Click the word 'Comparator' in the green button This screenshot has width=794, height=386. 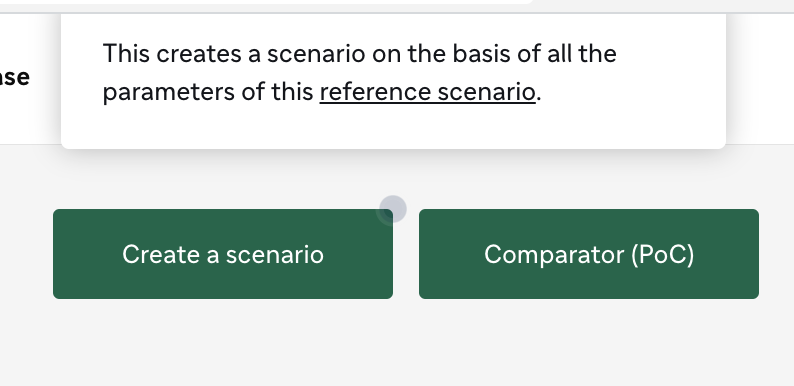pyautogui.click(x=554, y=254)
